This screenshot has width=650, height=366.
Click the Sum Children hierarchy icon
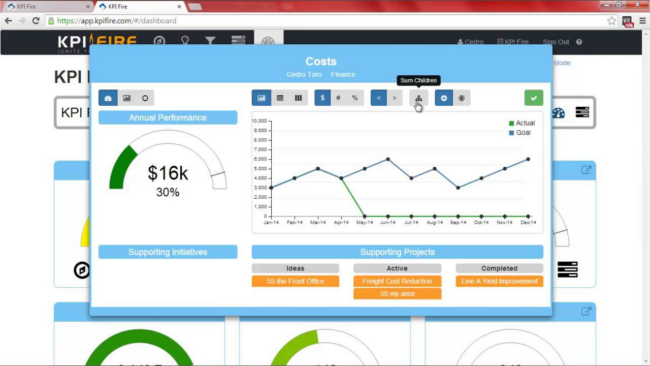(419, 98)
